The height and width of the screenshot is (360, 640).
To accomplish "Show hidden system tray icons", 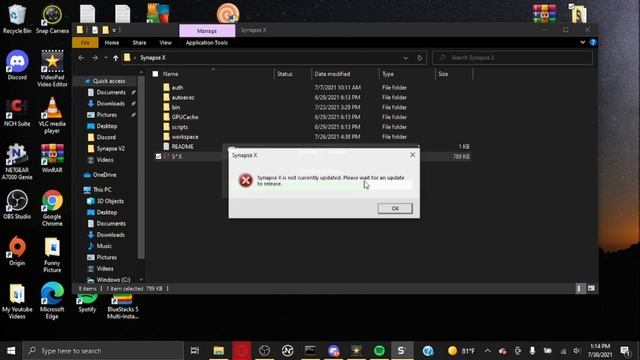I will [487, 351].
